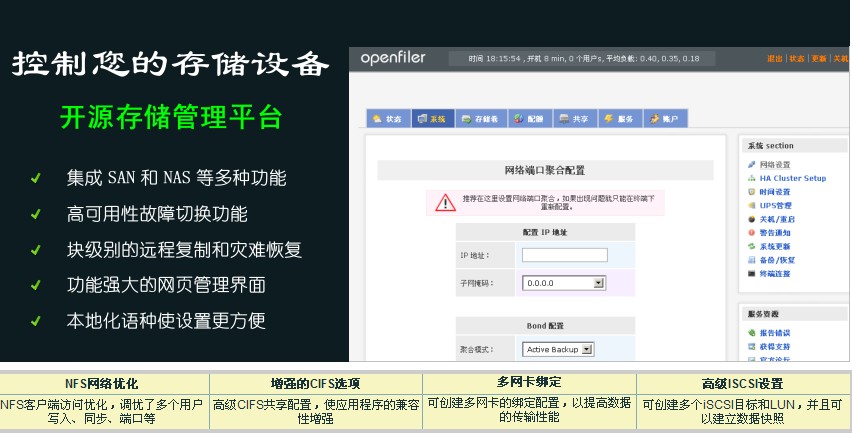Click the 状态 link in top-right header
This screenshot has width=852, height=442.
click(x=797, y=59)
